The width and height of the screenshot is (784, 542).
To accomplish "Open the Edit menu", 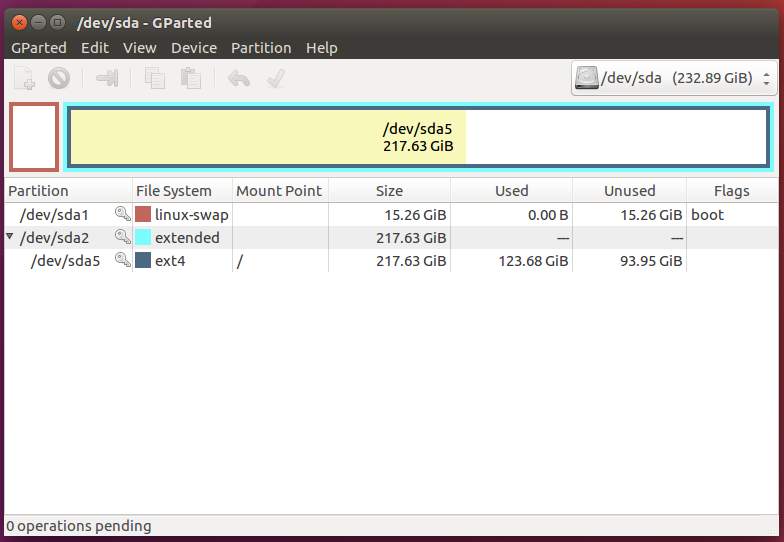I will coord(95,48).
